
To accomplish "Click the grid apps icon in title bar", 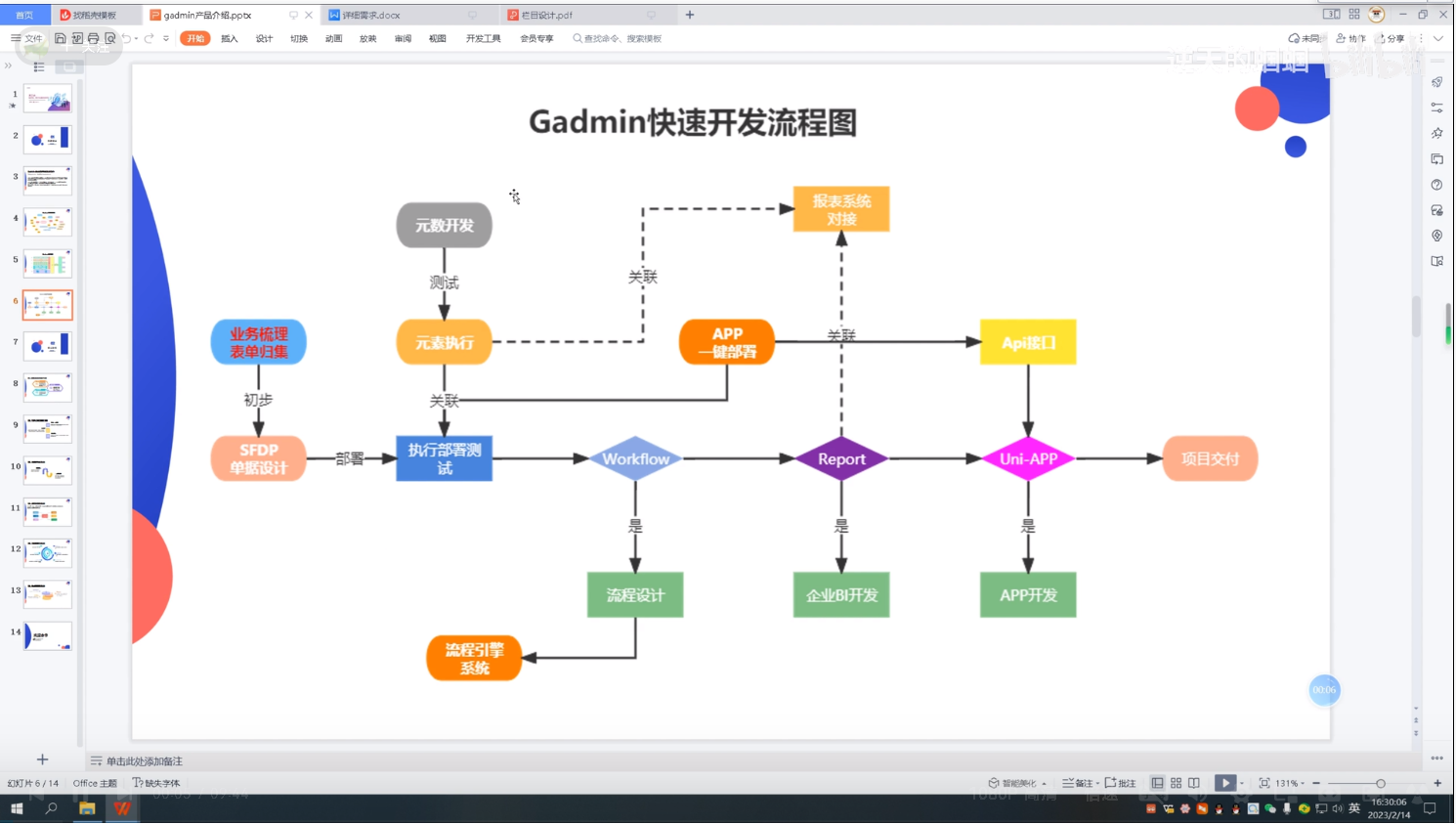I will [1353, 14].
